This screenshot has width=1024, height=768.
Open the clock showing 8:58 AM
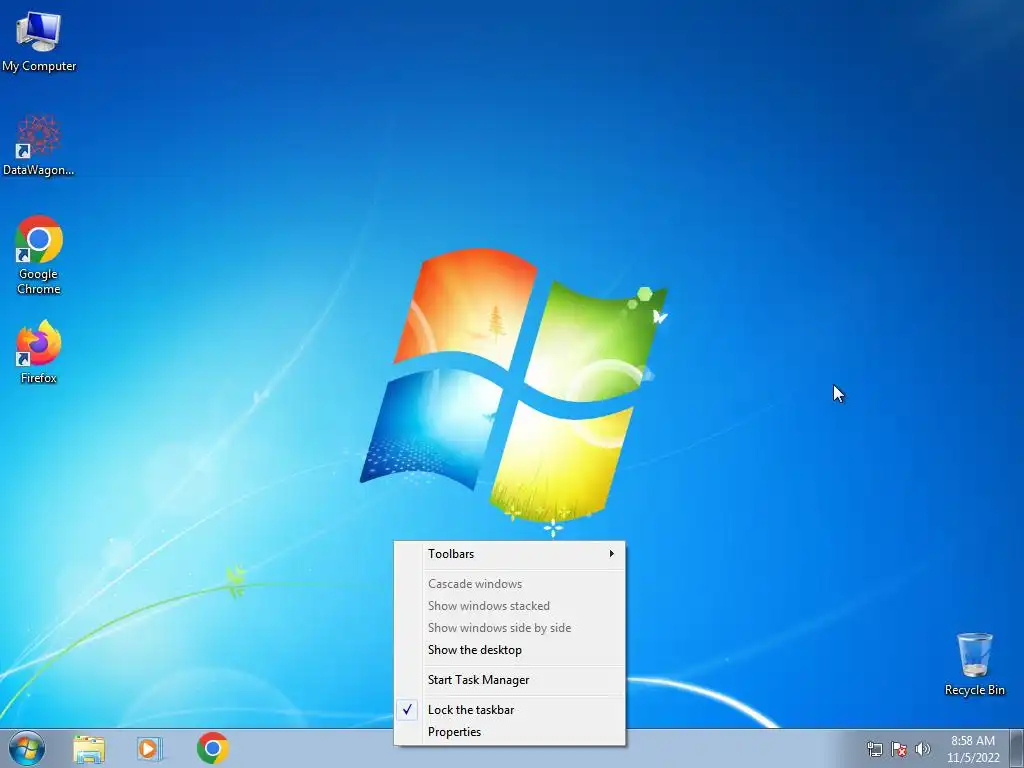point(973,748)
